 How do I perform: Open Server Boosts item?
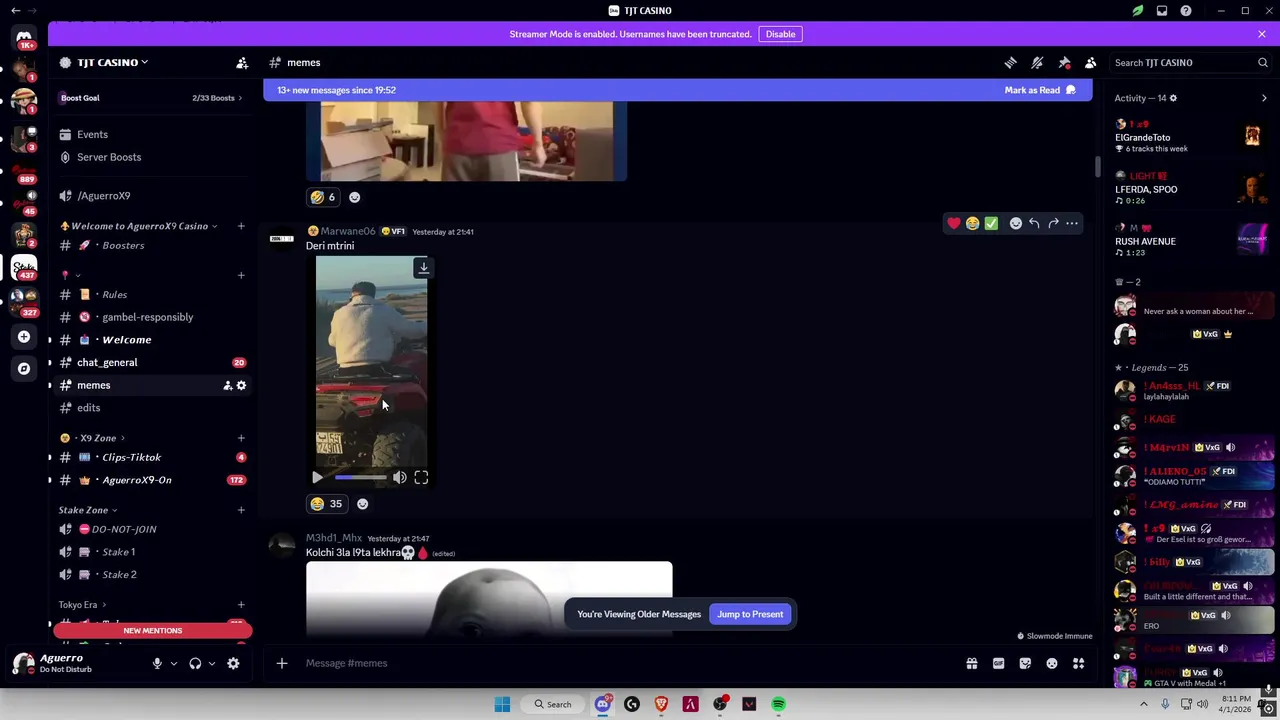152,157
